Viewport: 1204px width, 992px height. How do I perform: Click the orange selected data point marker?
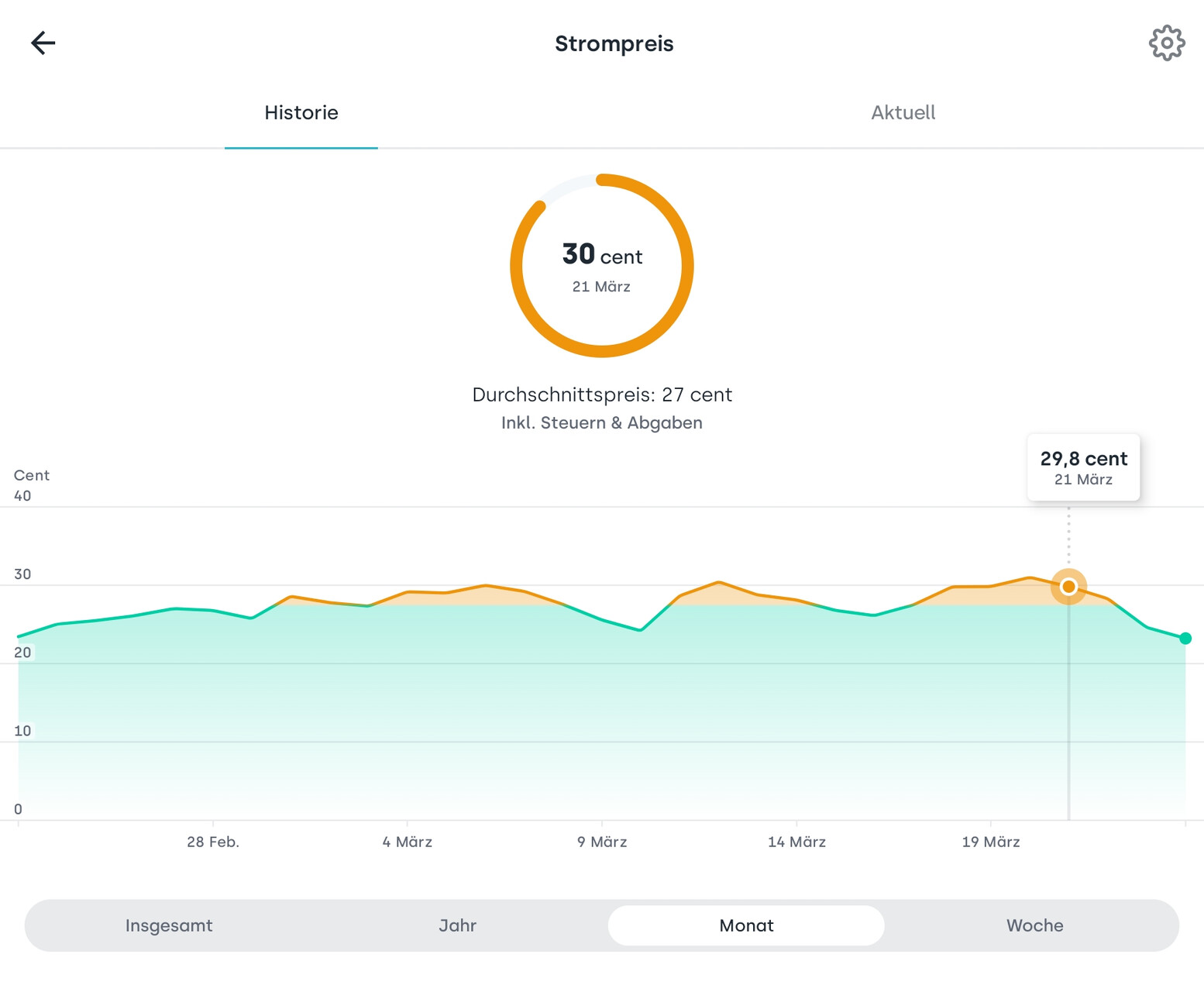tap(1068, 587)
